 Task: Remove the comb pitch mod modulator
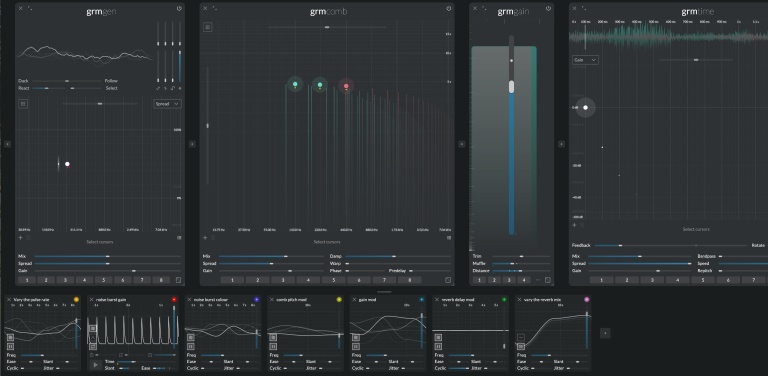(x=271, y=299)
